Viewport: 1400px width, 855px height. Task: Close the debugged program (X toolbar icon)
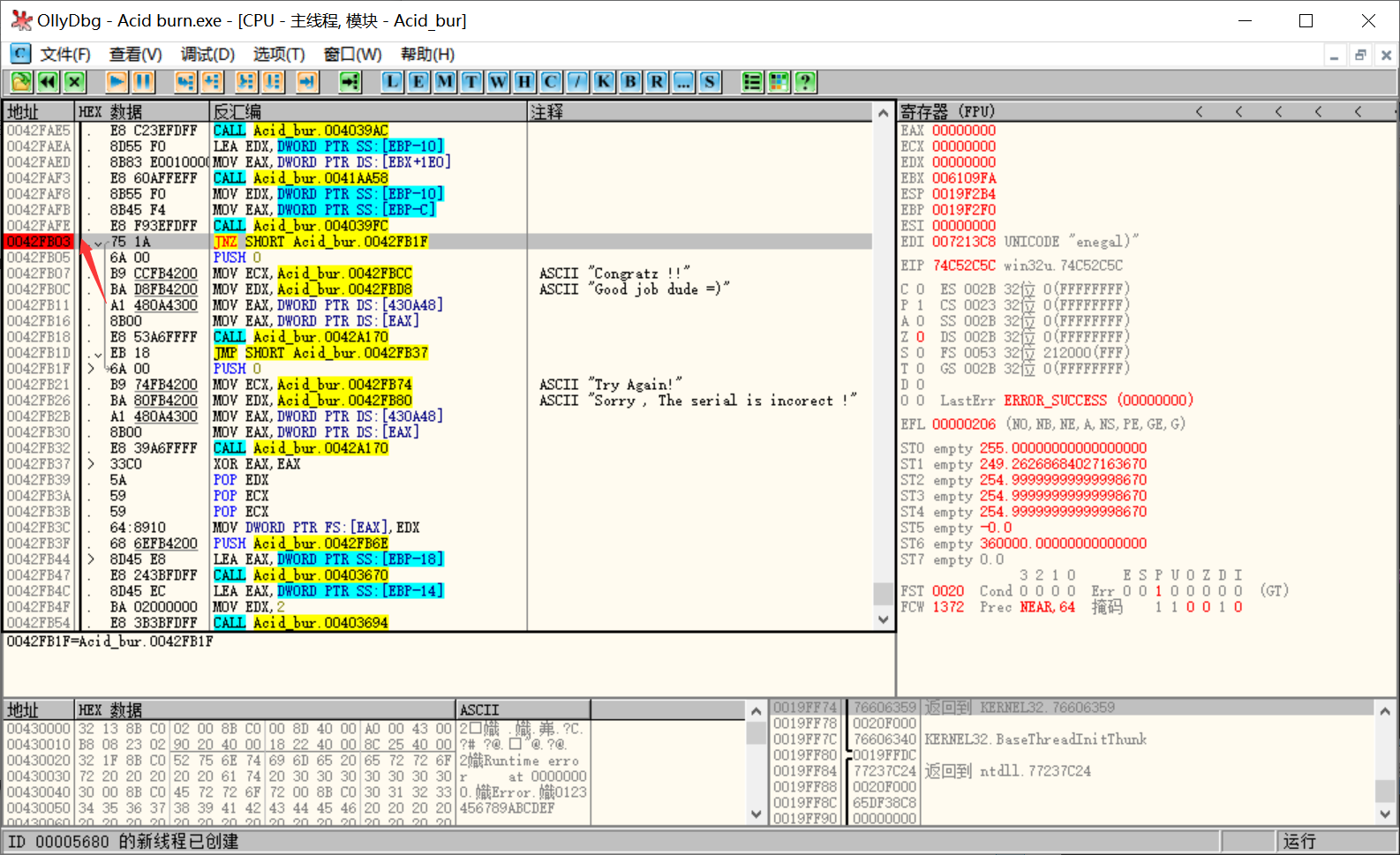[75, 82]
